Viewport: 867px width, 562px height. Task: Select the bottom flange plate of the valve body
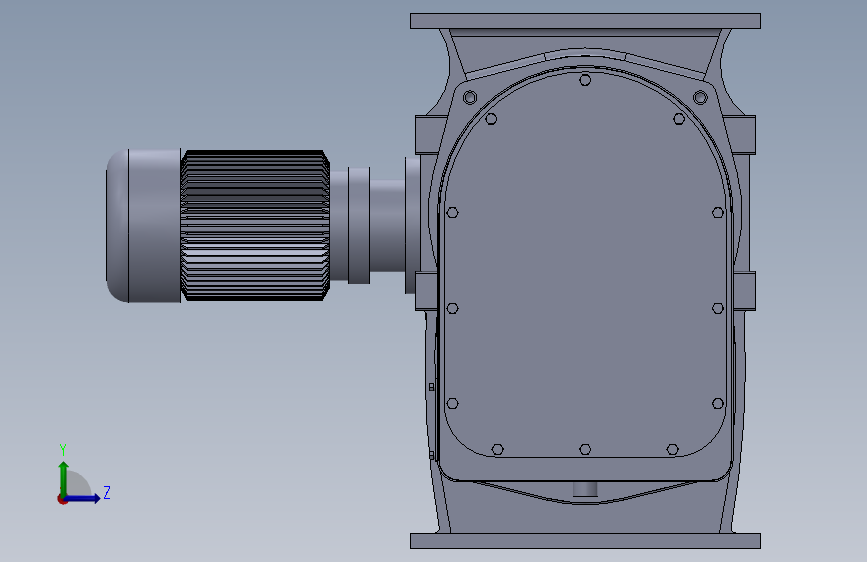[585, 541]
